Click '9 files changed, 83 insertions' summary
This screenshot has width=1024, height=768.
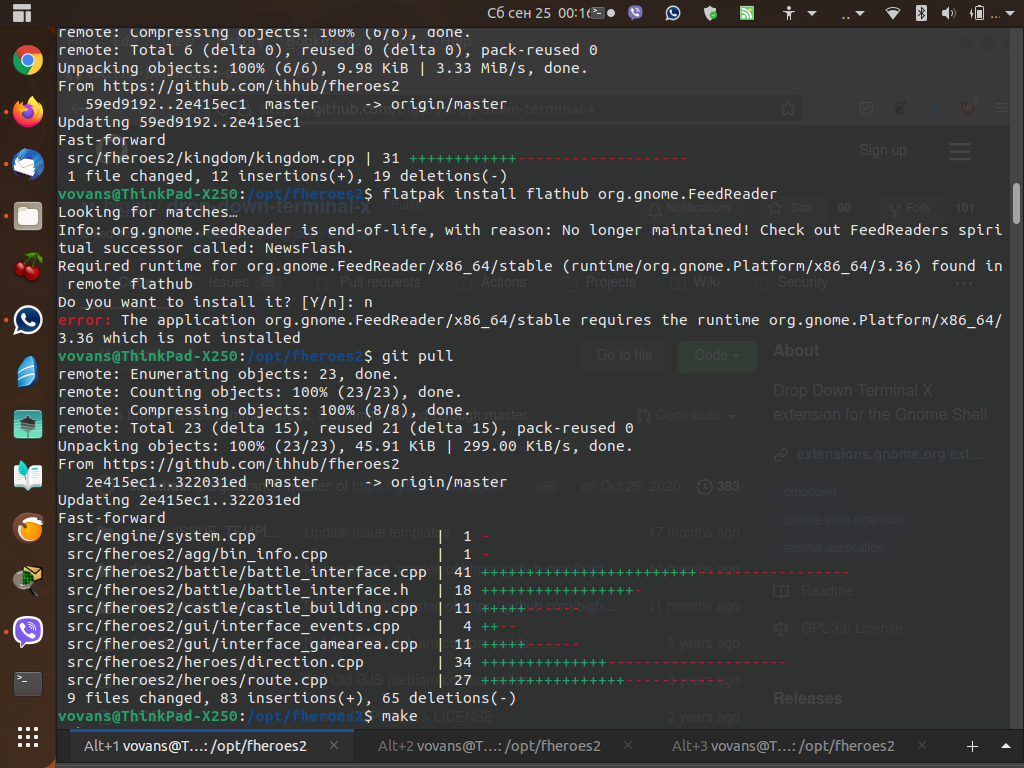click(x=292, y=698)
